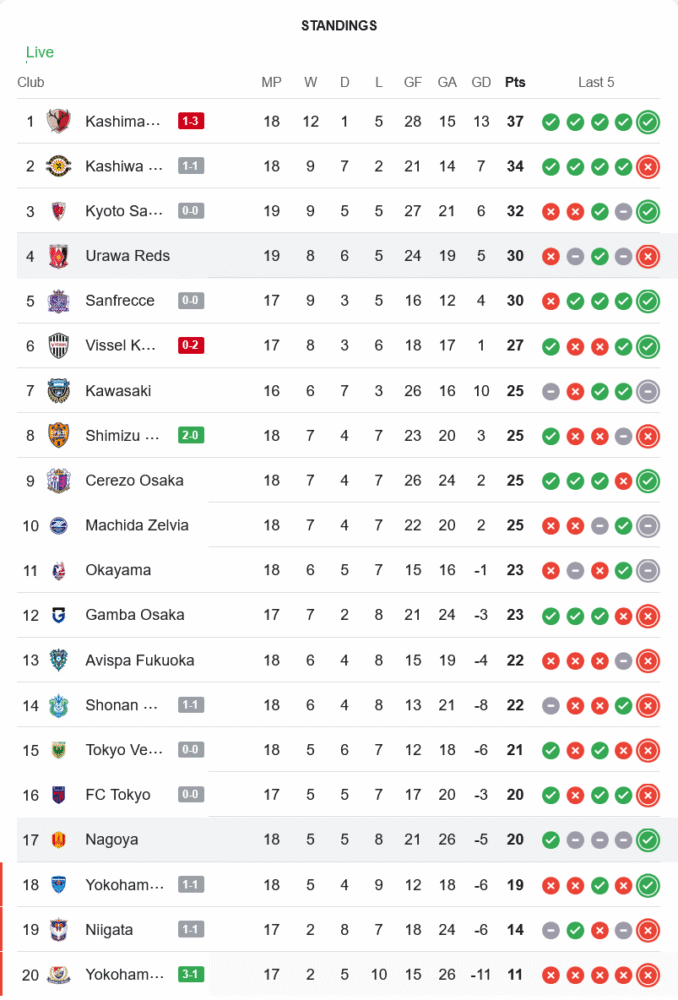
Task: Sort by the Pts column header
Action: [x=515, y=82]
